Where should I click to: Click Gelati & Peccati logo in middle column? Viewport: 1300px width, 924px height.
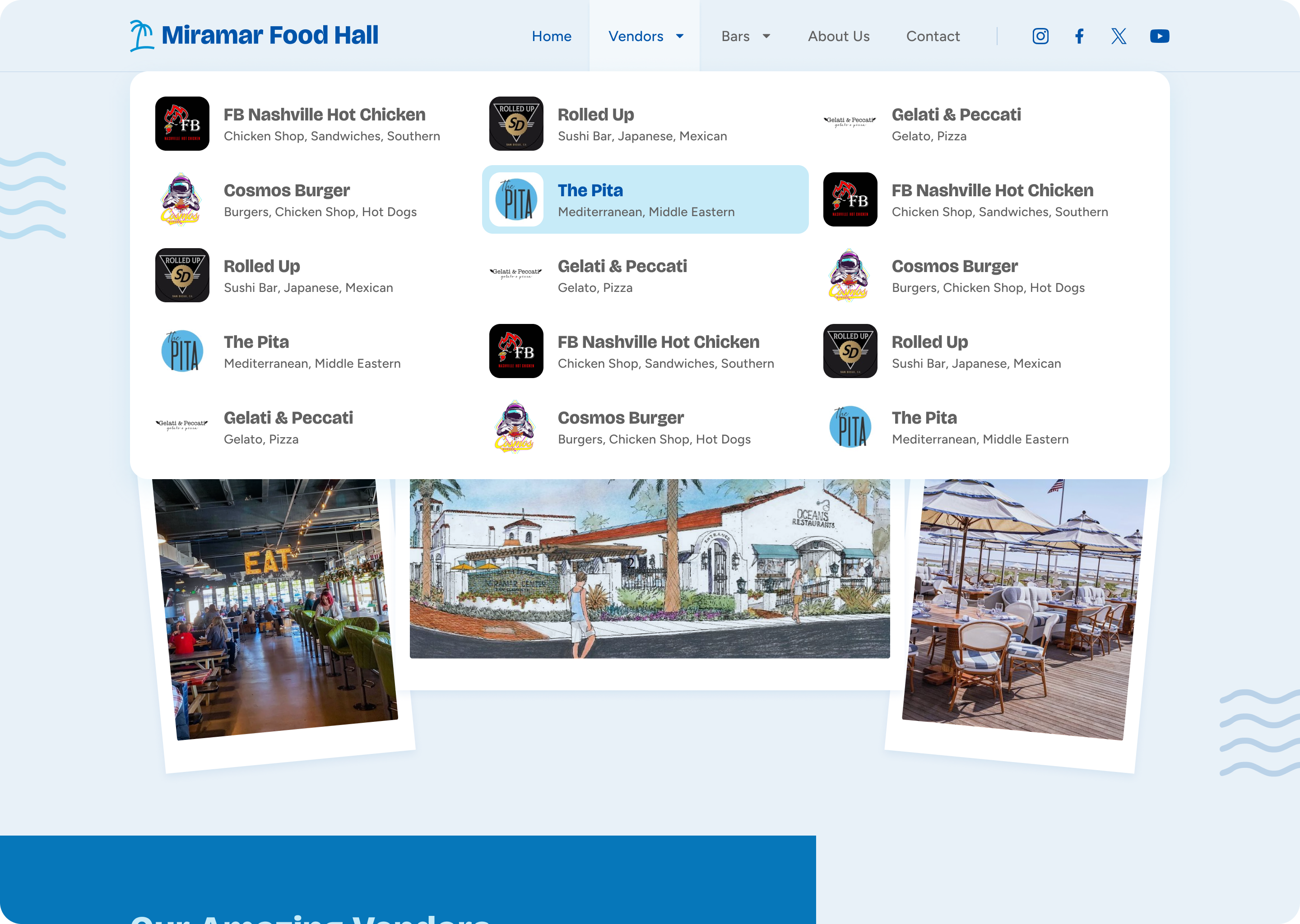pos(516,274)
